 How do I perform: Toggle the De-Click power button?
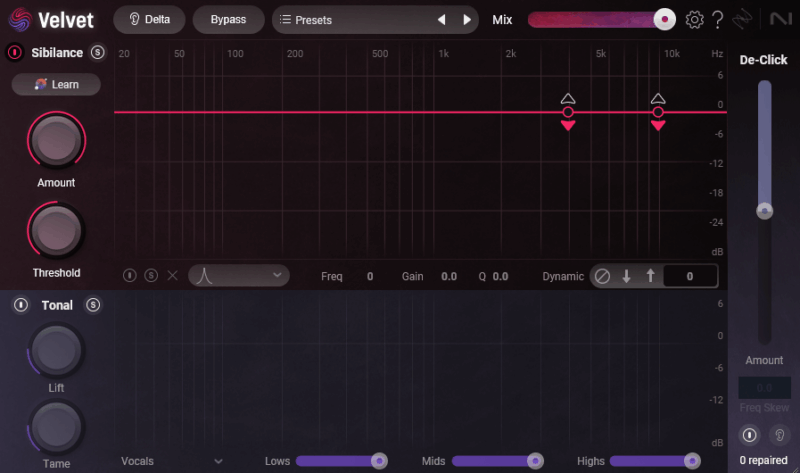[749, 435]
